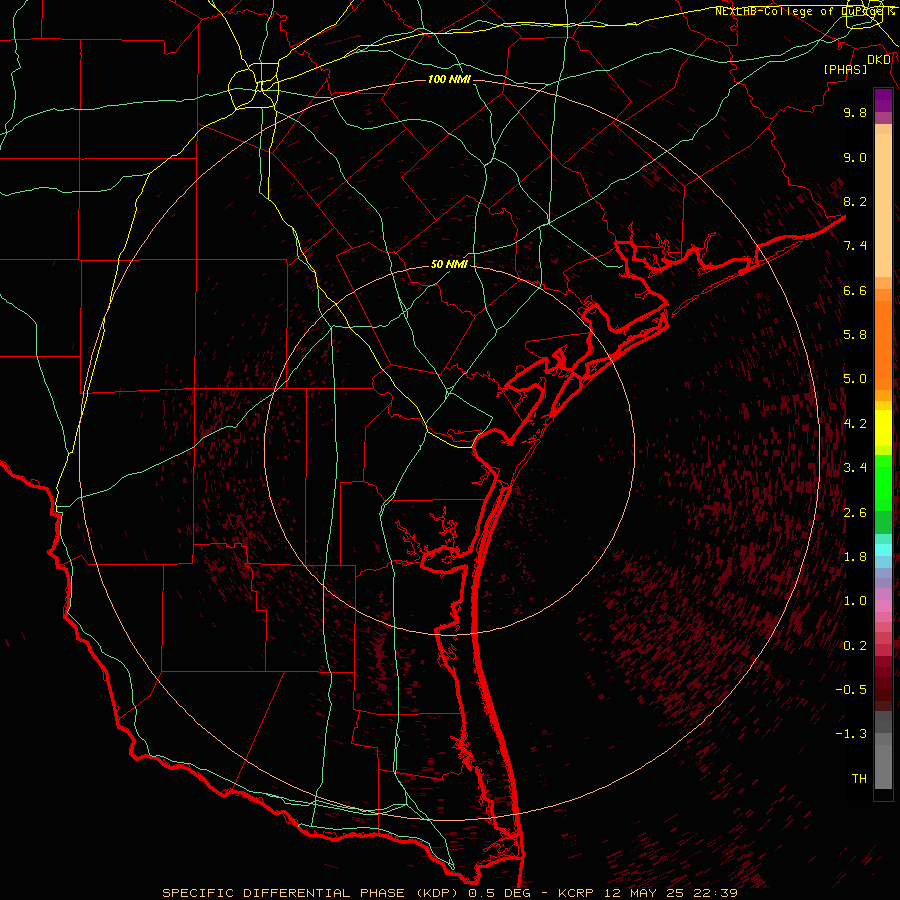Image resolution: width=900 pixels, height=900 pixels.
Task: Click the cyan band of the color scale
Action: click(883, 550)
